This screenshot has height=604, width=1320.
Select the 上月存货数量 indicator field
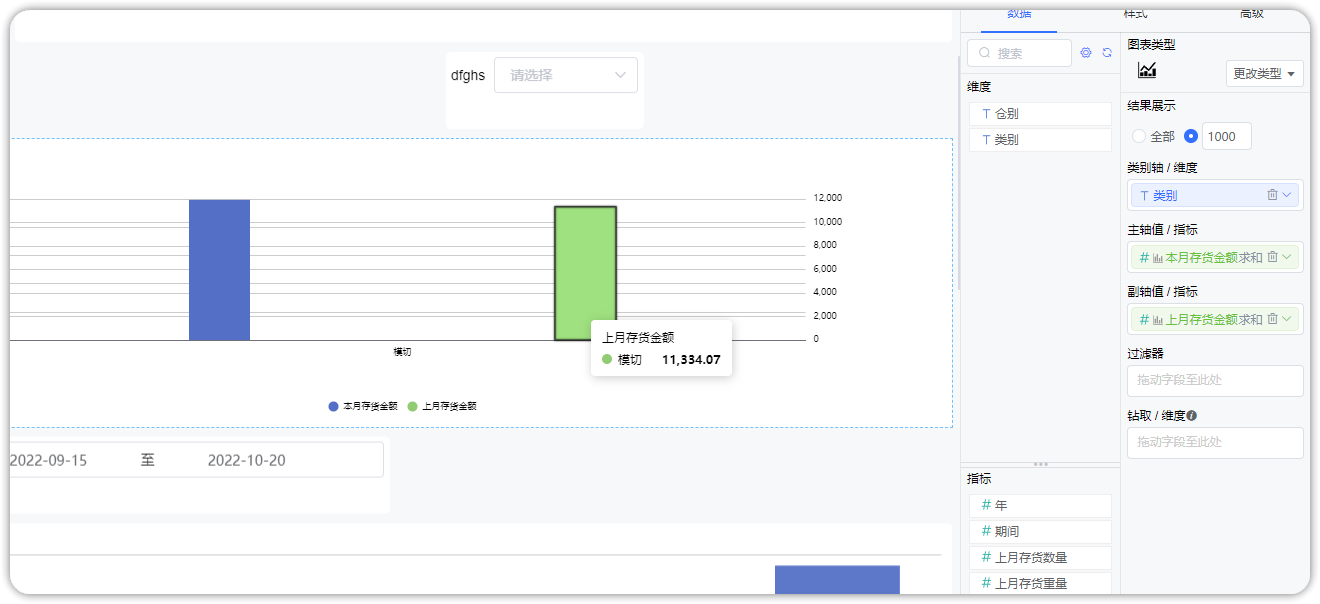pos(1040,558)
